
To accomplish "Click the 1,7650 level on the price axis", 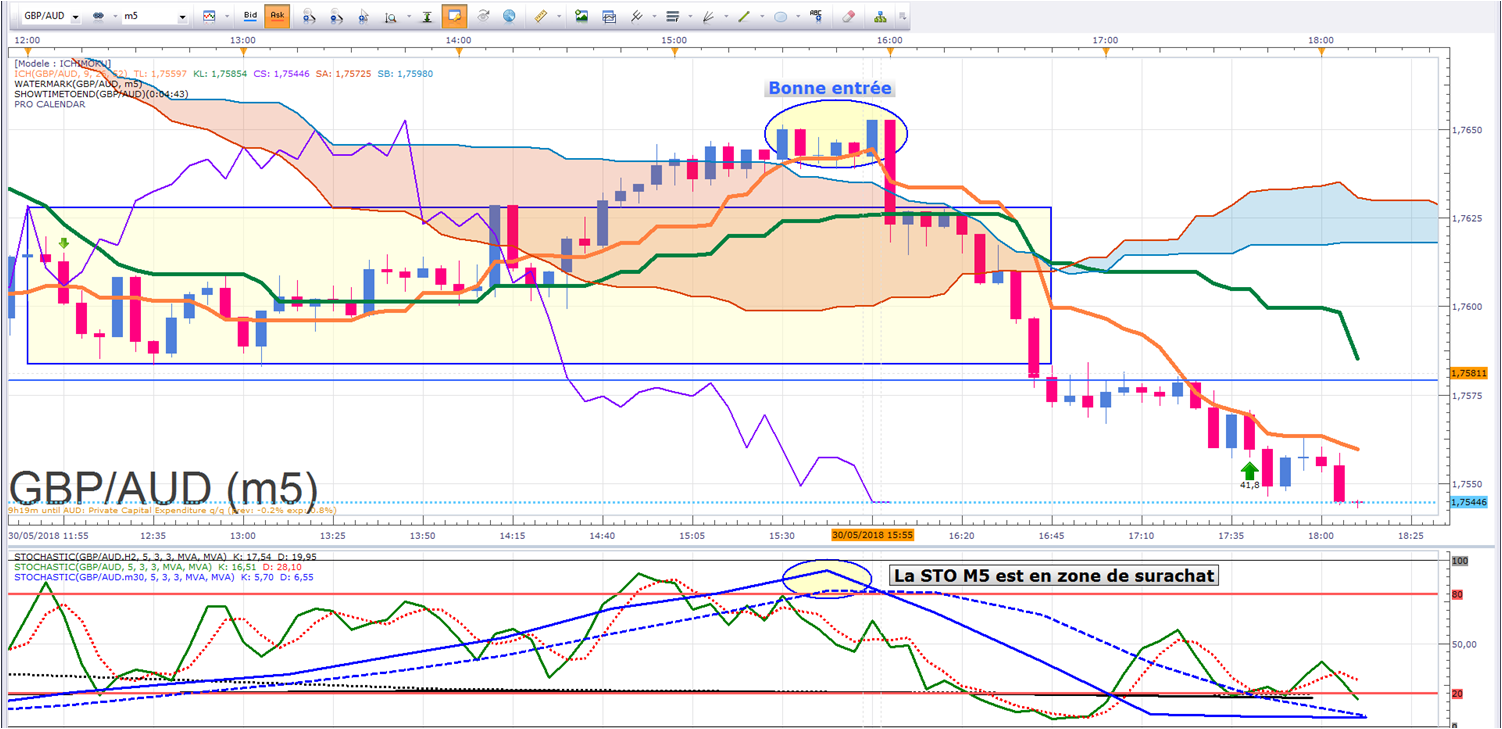I will [x=1466, y=131].
